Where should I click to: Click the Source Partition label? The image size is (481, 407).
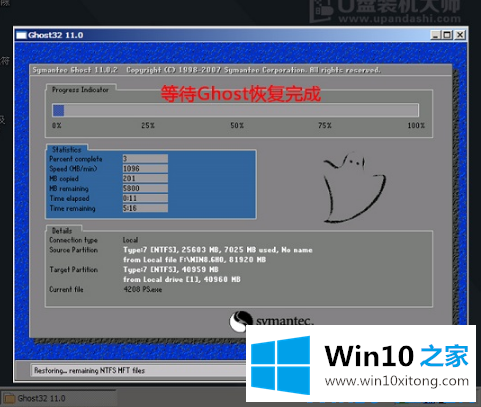(74, 250)
